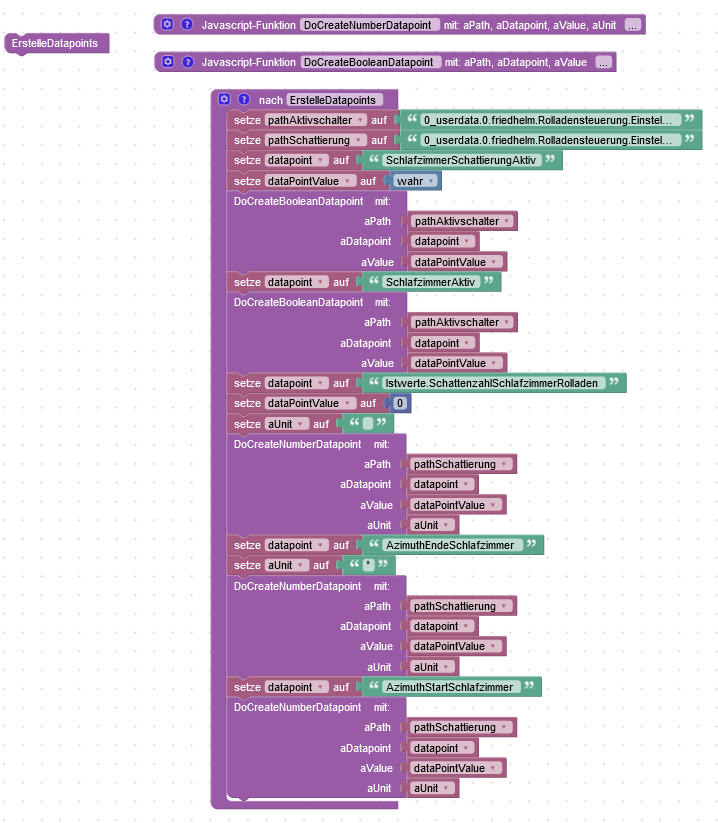718x823 pixels.
Task: Open datapoint dropdown before Istwerte.SchattenzahlSchlafzimmerRolladen
Action: (x=297, y=383)
